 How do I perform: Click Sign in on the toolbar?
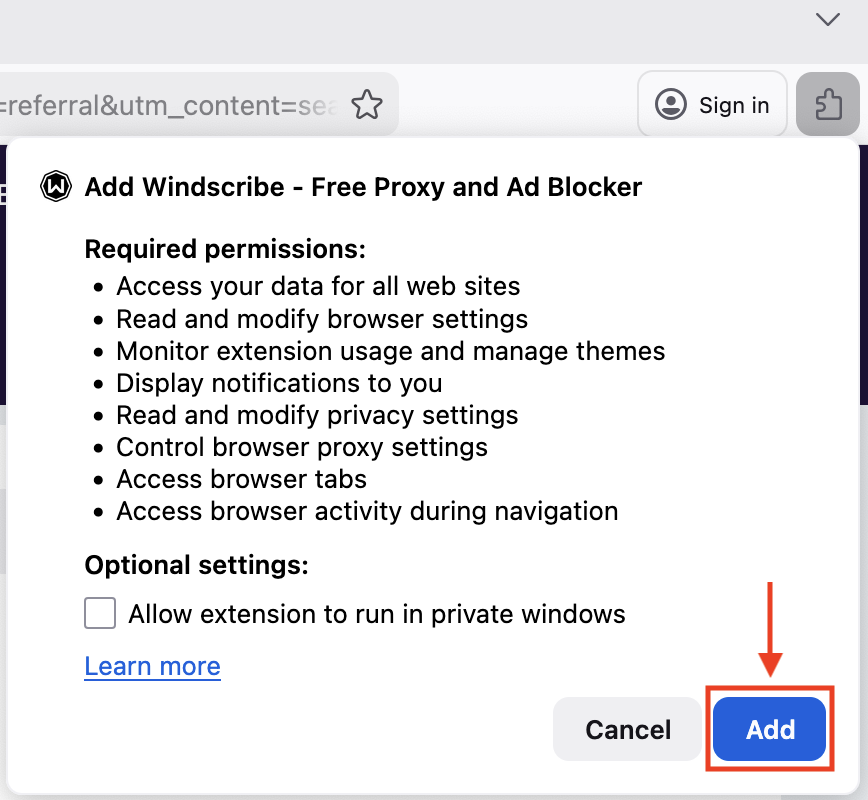[712, 104]
